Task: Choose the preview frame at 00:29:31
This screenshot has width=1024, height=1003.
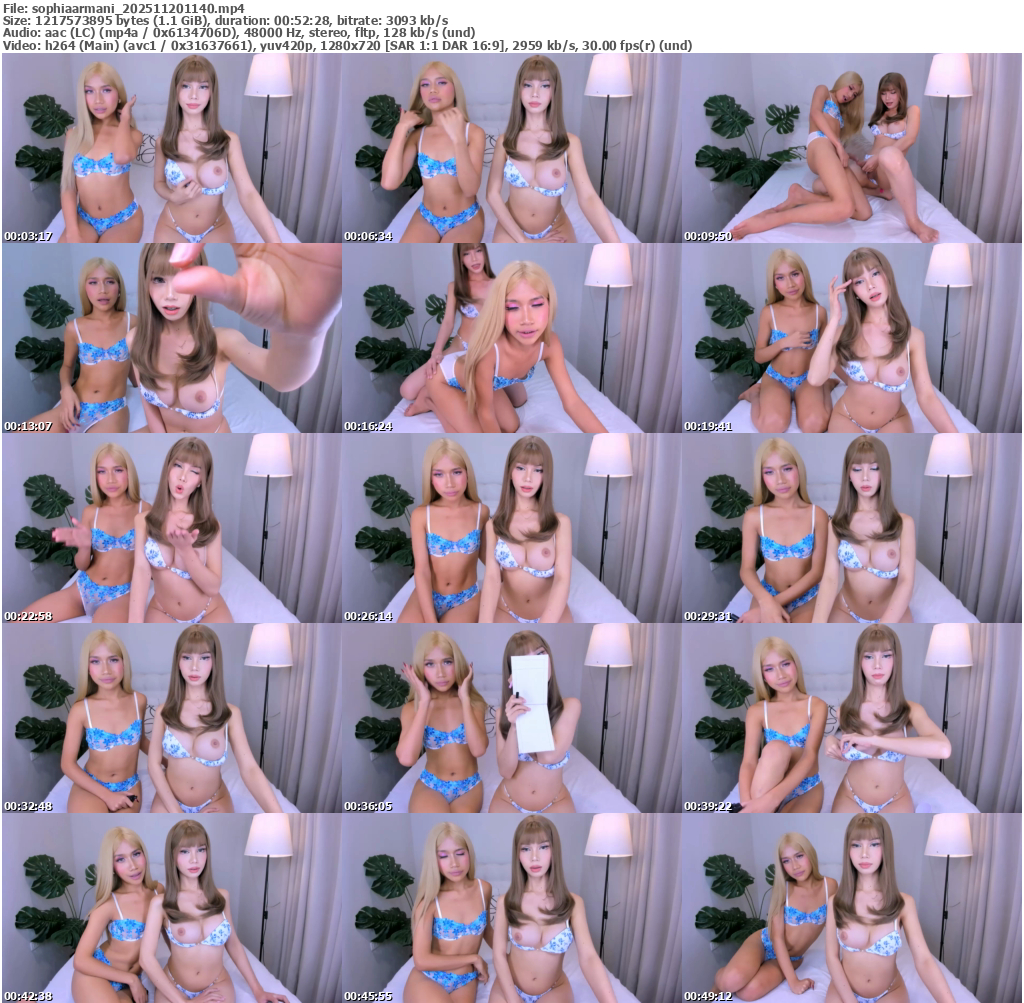Action: point(852,528)
